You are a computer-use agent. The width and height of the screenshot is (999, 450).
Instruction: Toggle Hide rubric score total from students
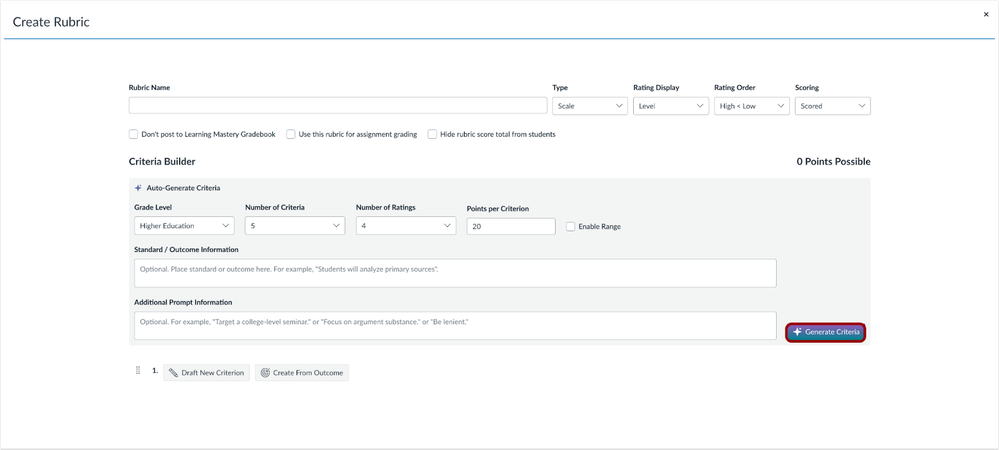[432, 134]
